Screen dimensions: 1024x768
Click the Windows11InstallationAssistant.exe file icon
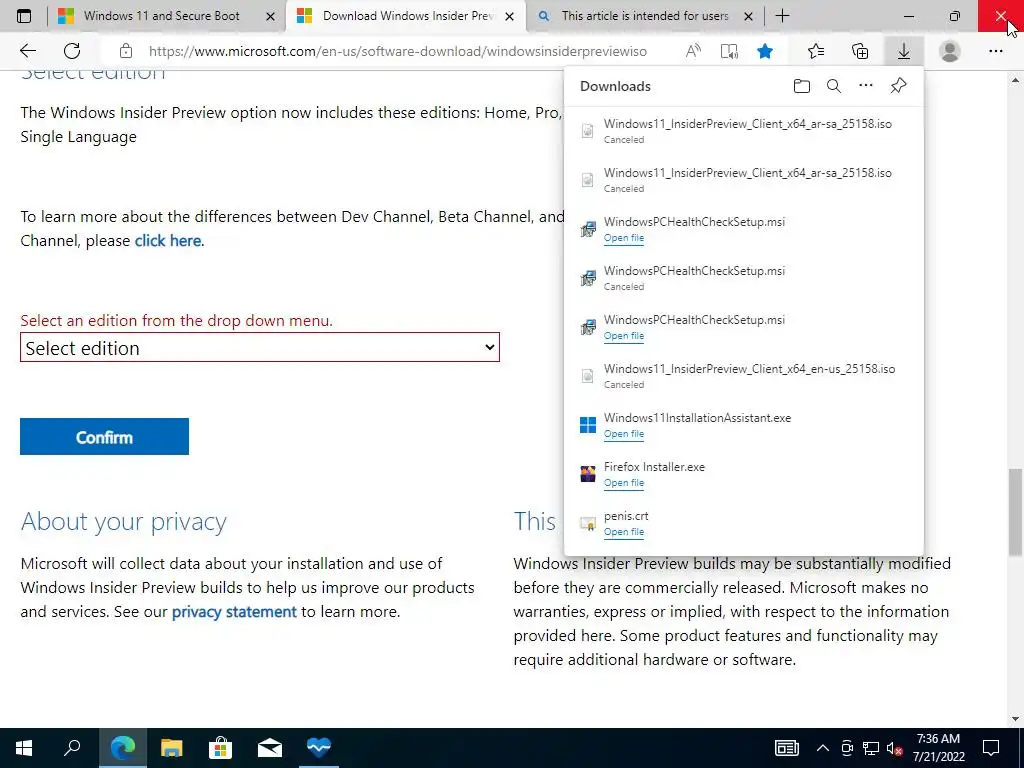[588, 424]
